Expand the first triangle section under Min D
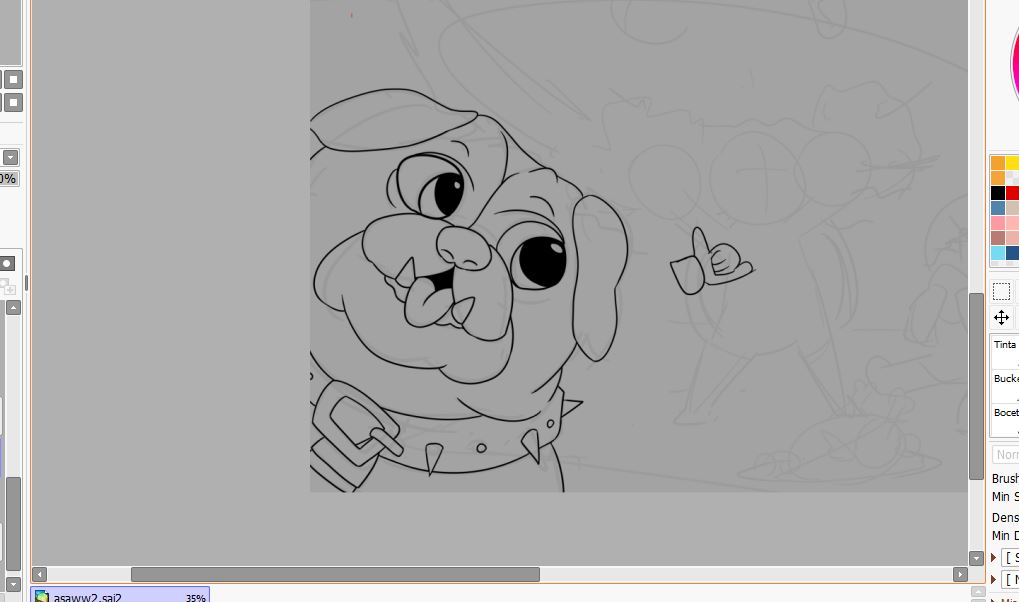The width and height of the screenshot is (1019, 602). [993, 557]
